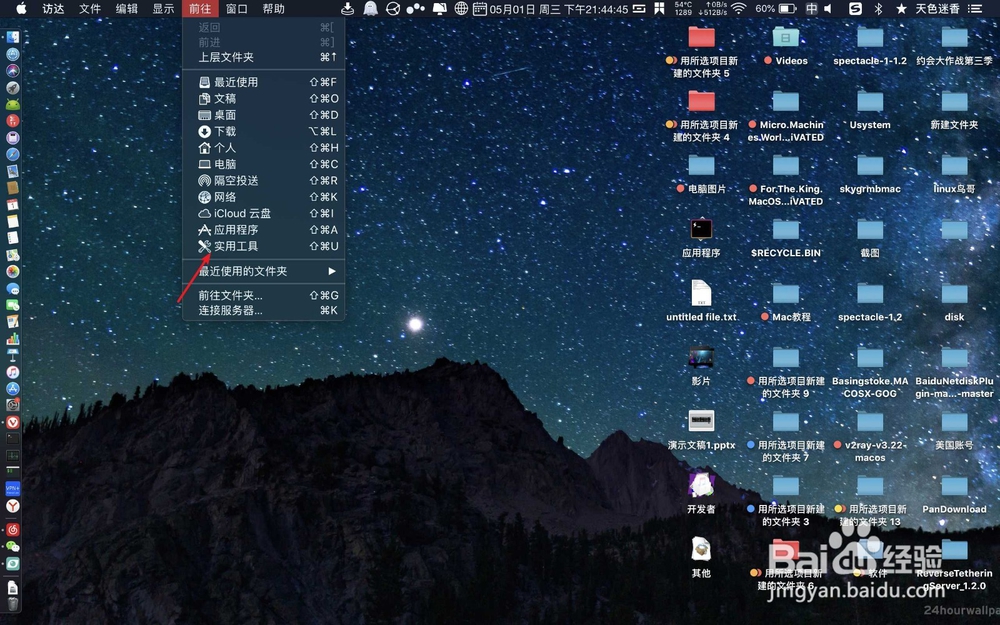Open the 窗口 menu
Screen dimensions: 1000x625
(237, 9)
